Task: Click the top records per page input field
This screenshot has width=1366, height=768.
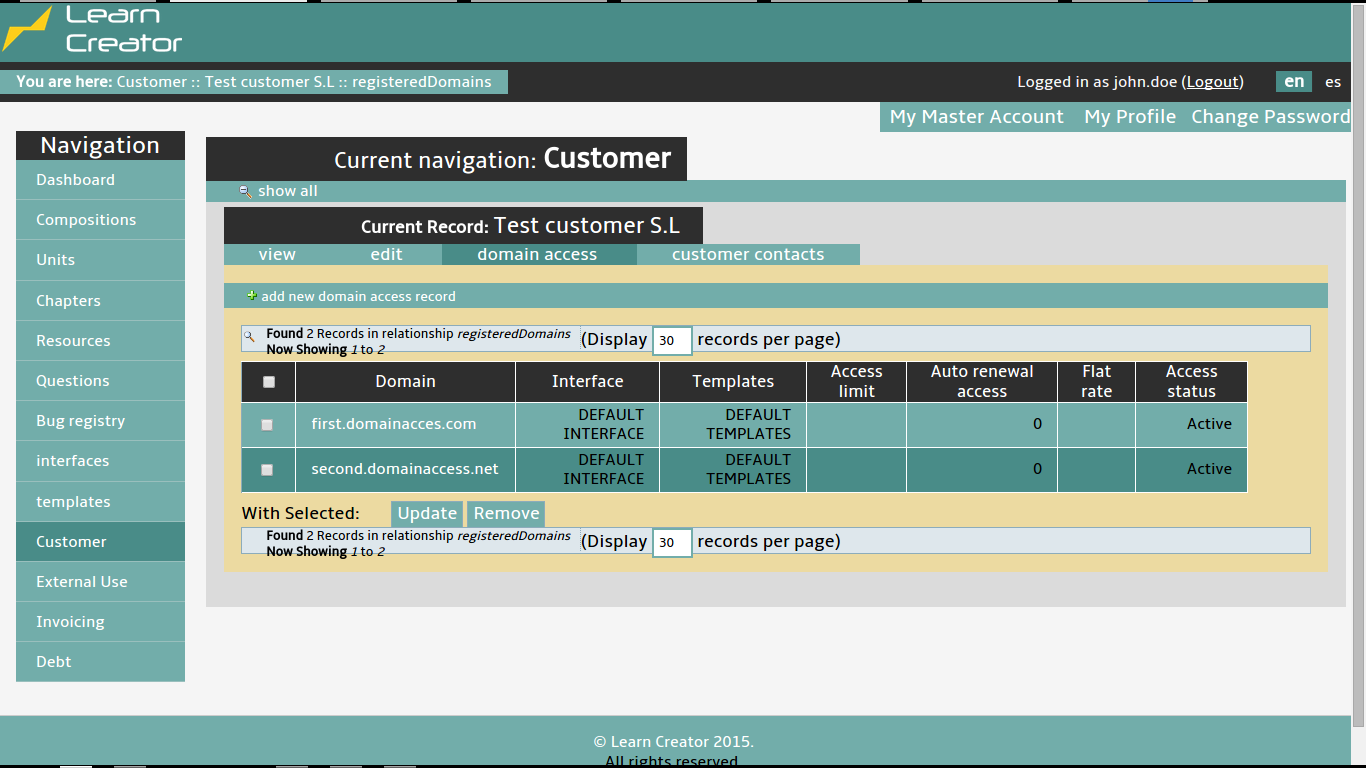Action: point(671,341)
